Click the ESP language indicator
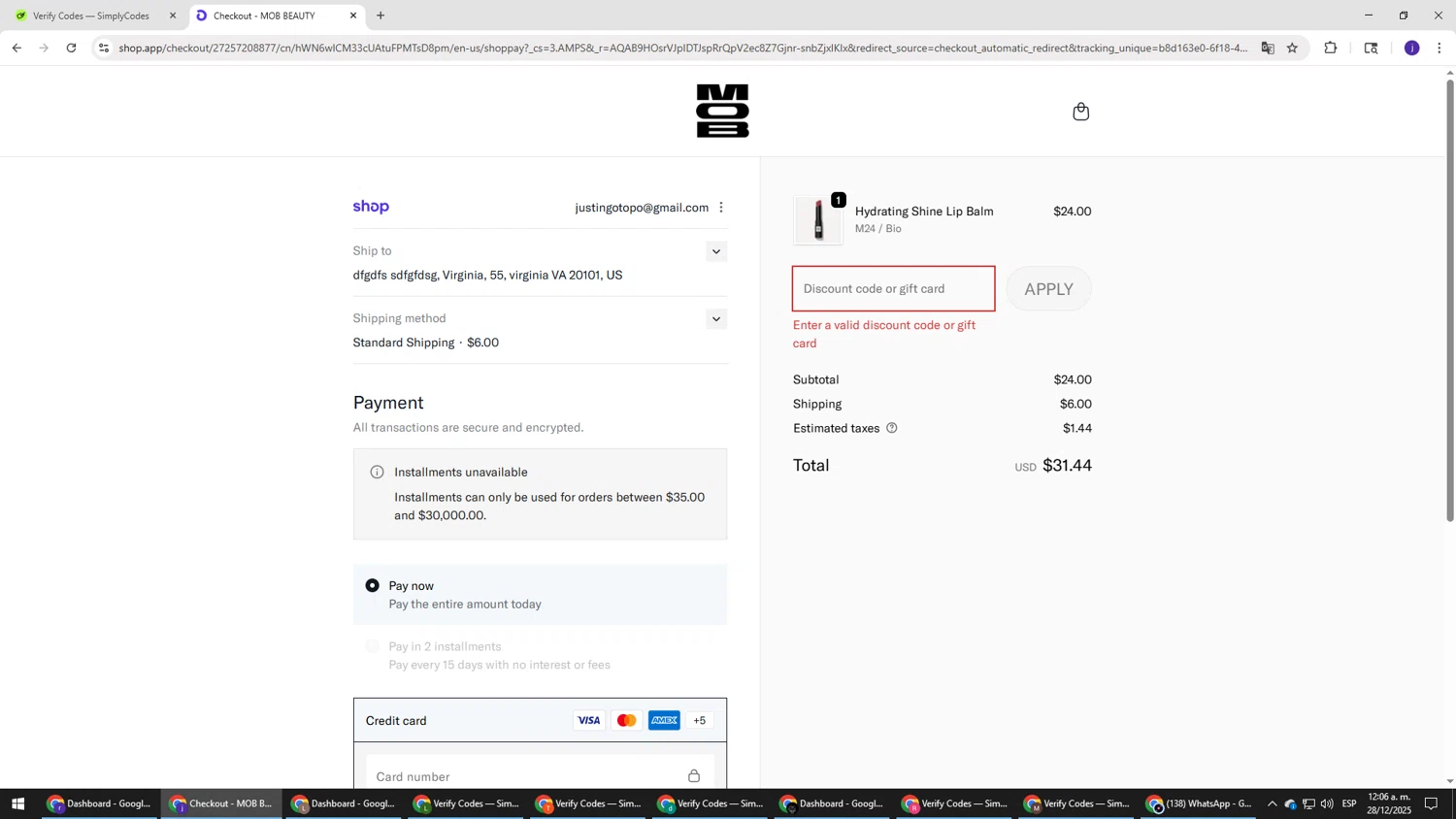This screenshot has height=819, width=1456. click(1349, 803)
